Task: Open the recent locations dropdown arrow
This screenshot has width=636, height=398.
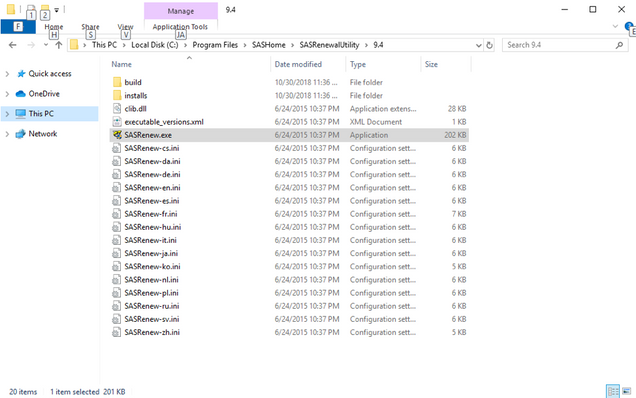Action: click(45, 45)
